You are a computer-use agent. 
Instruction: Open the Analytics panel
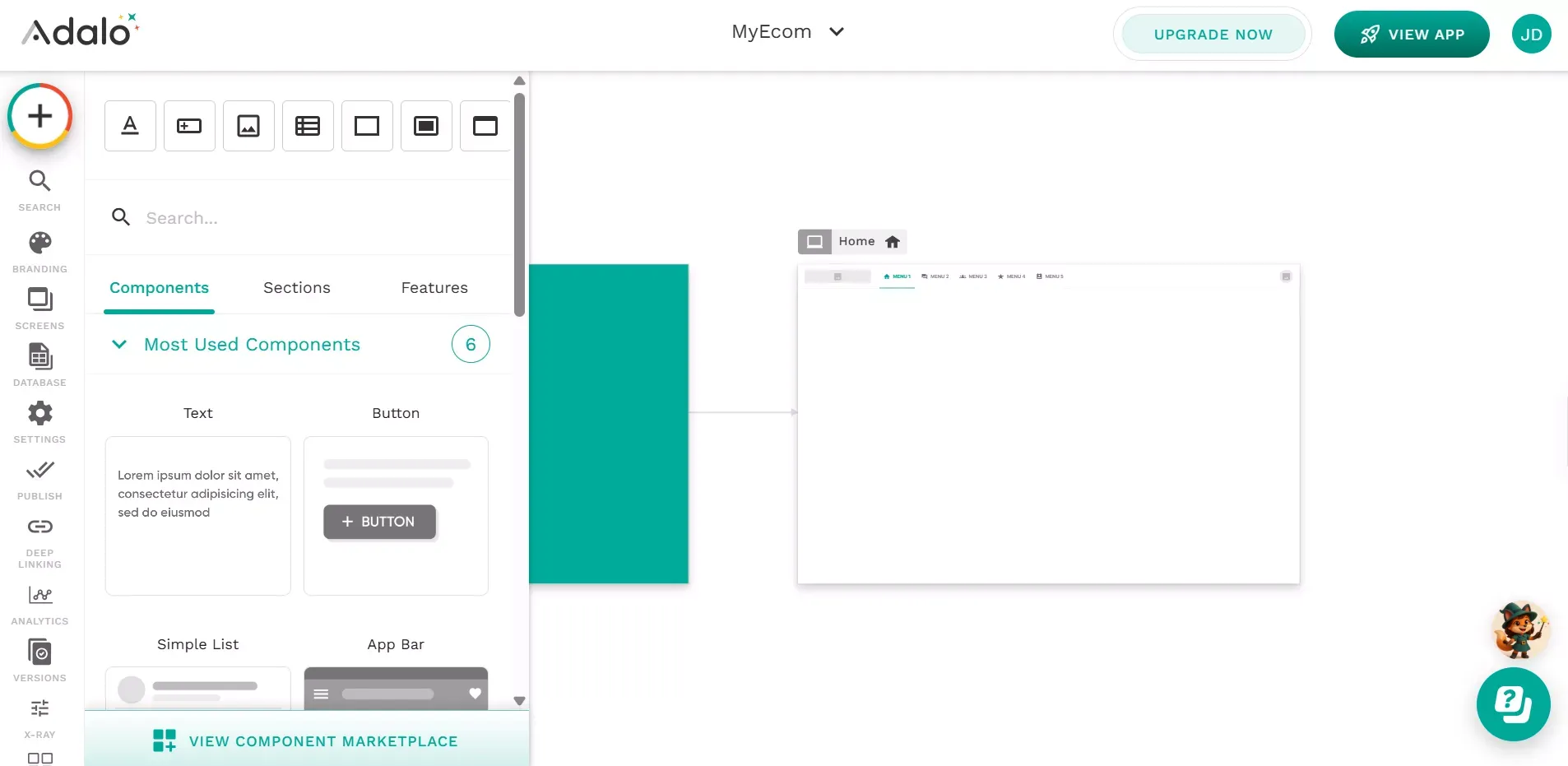click(39, 605)
